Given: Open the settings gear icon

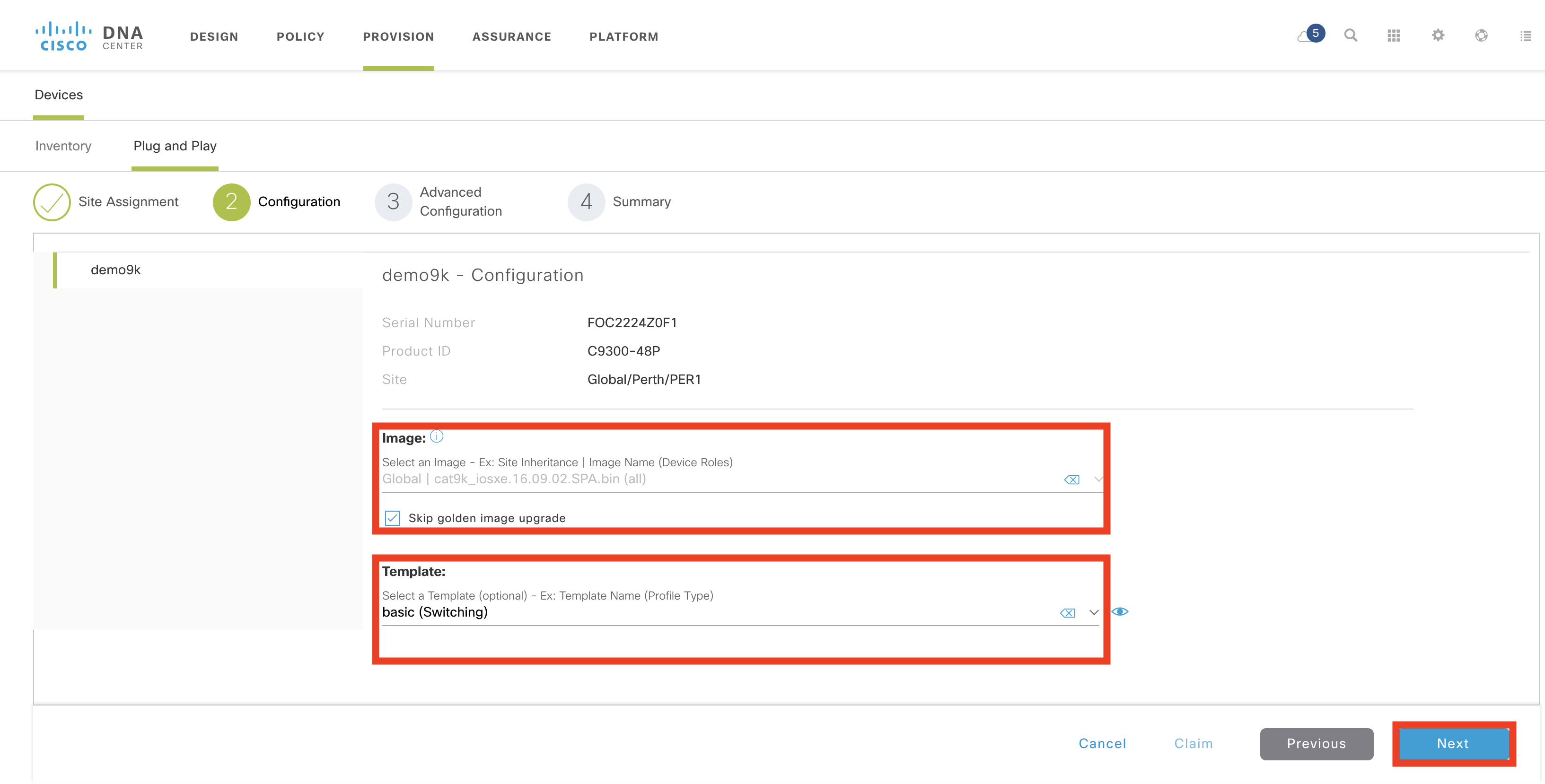Looking at the screenshot, I should (1438, 35).
